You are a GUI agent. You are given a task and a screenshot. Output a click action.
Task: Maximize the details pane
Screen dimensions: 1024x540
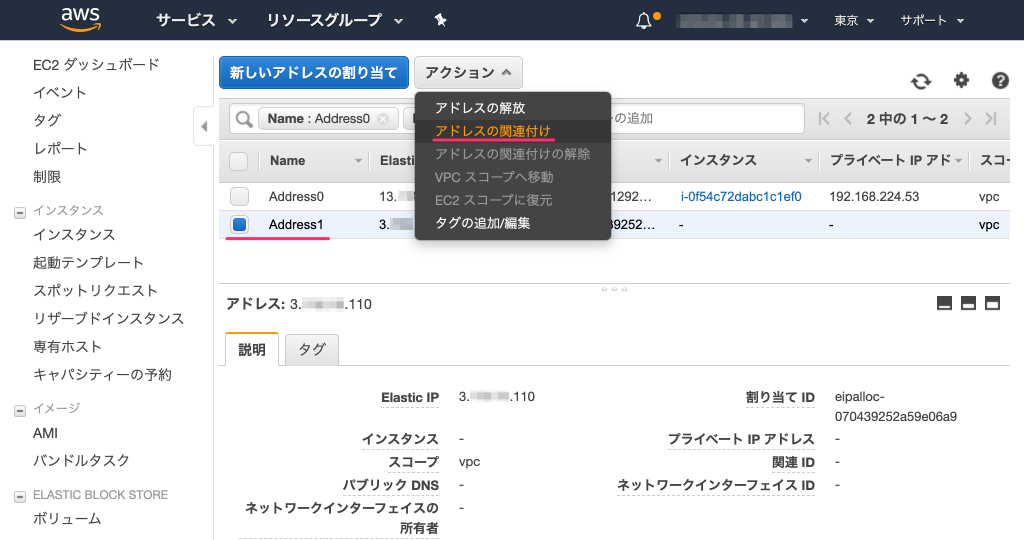tap(993, 303)
